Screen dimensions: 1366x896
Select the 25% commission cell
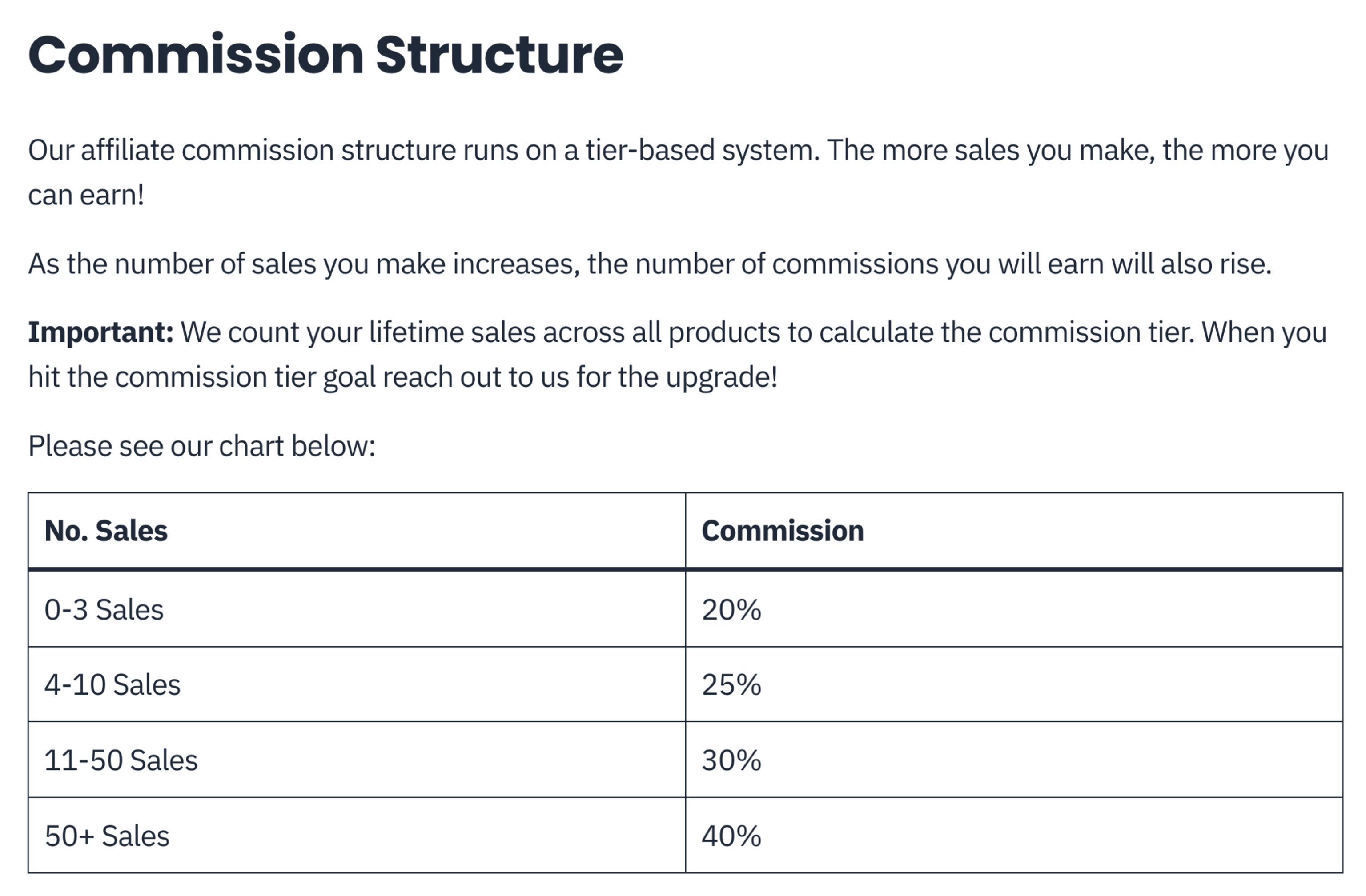1014,684
